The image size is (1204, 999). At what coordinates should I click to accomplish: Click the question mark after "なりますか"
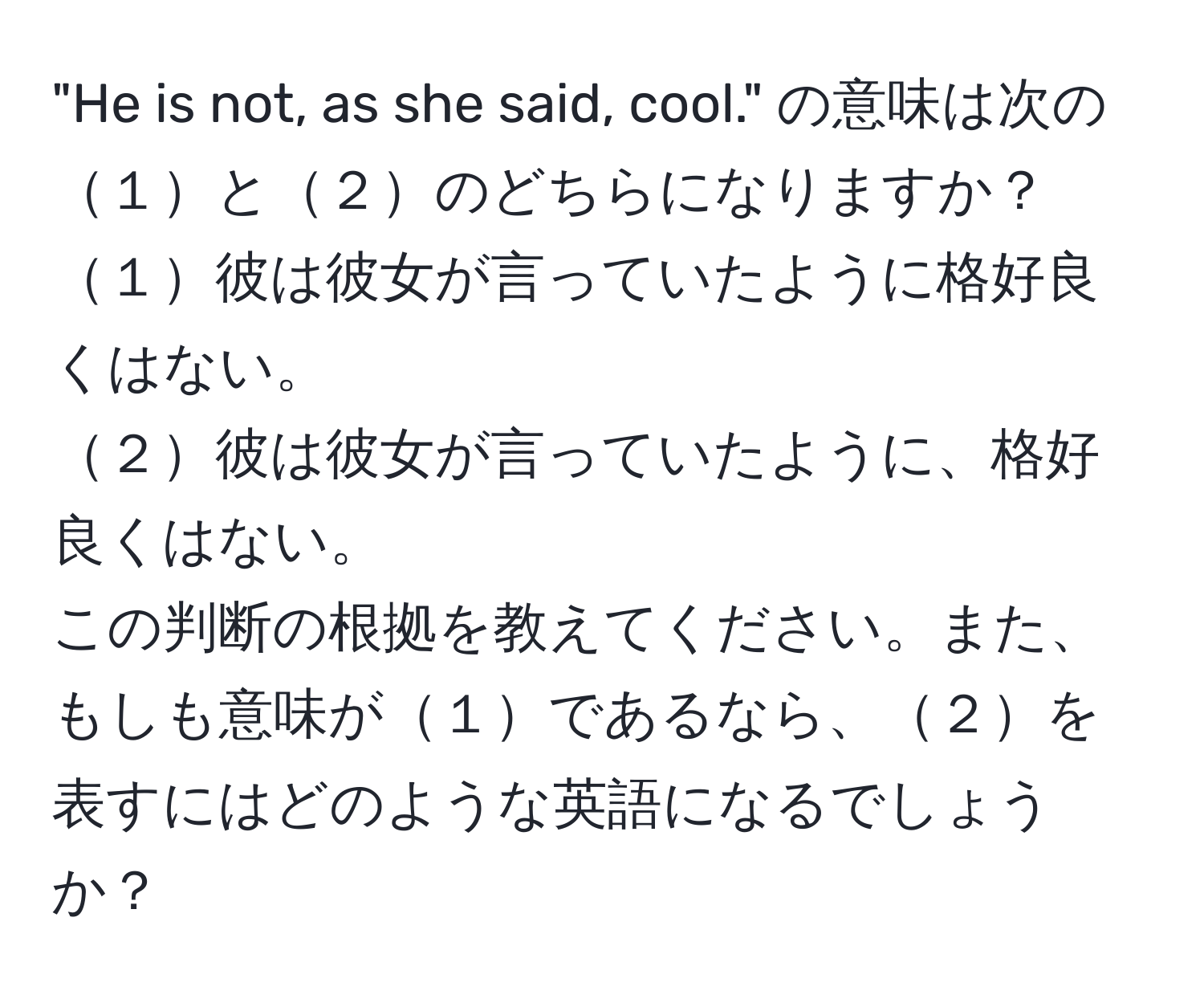click(x=1018, y=196)
